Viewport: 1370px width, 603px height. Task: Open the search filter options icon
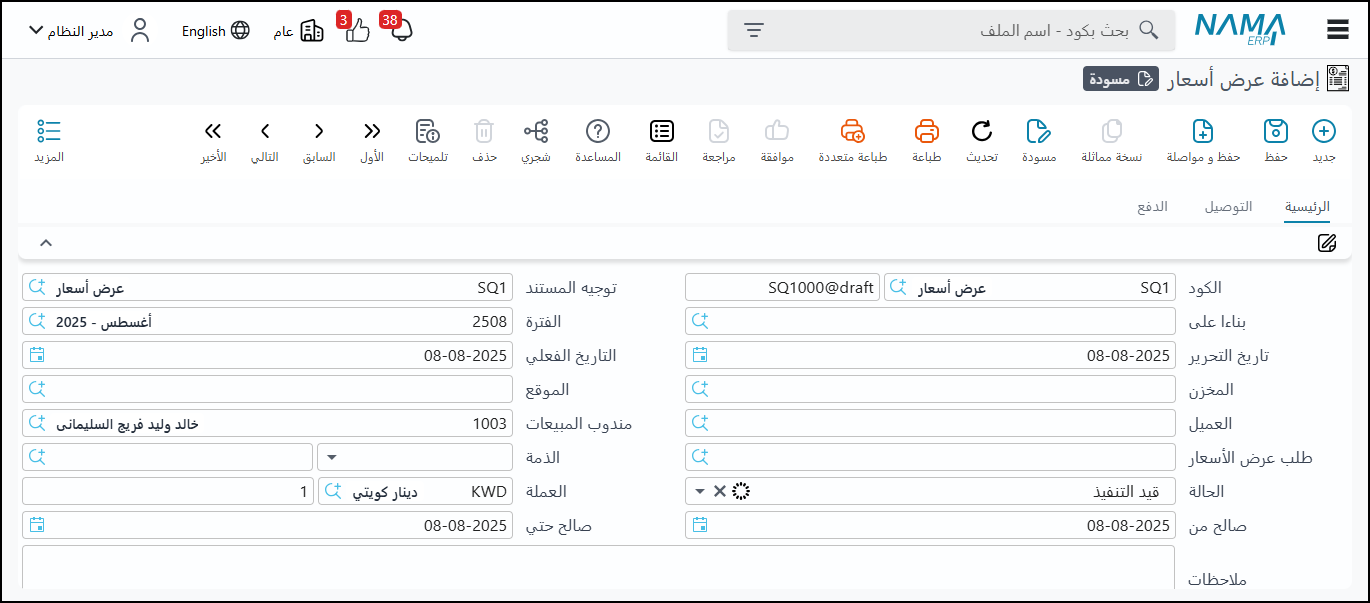(x=754, y=30)
